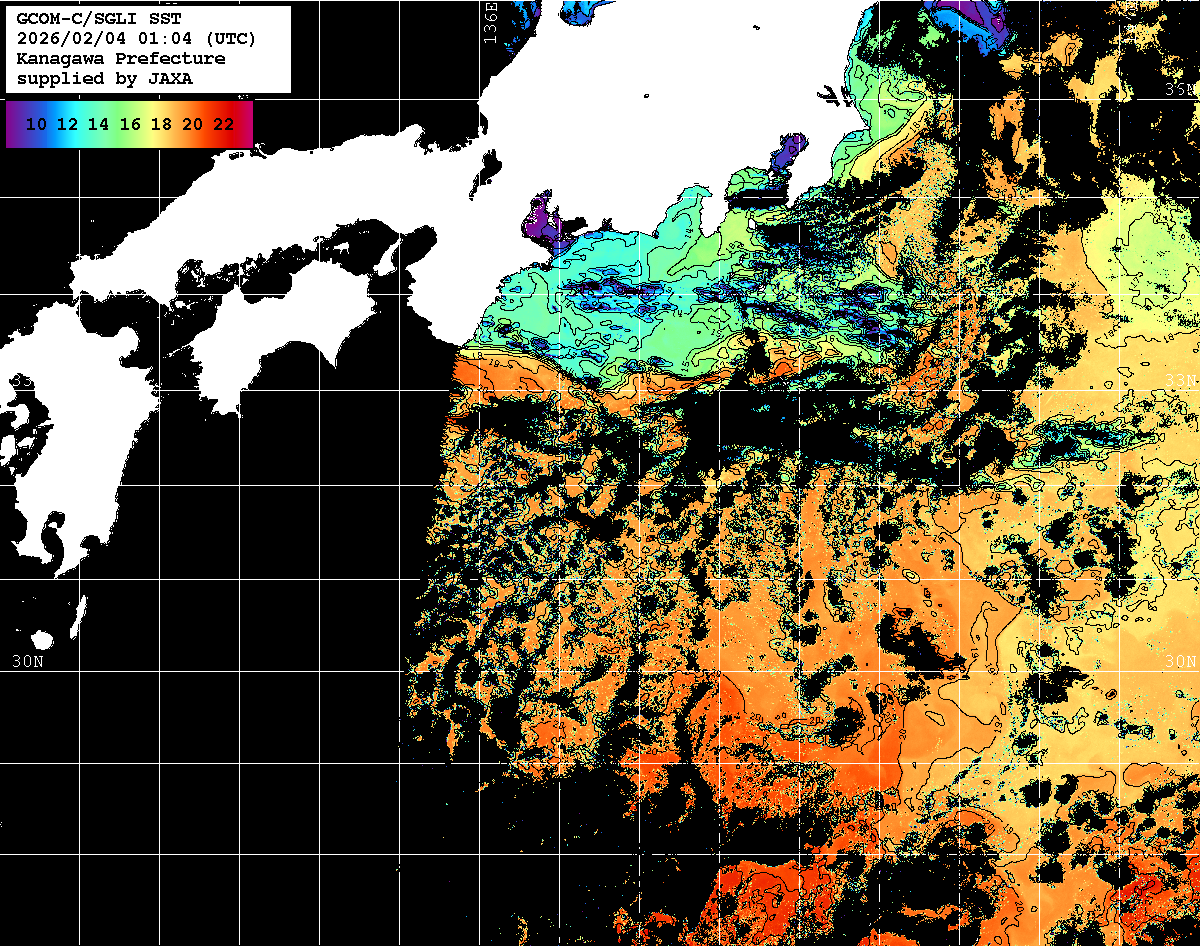Screen dimensions: 1200x946
Task: Click the 35N latitude label at right edge
Action: (x=1180, y=90)
